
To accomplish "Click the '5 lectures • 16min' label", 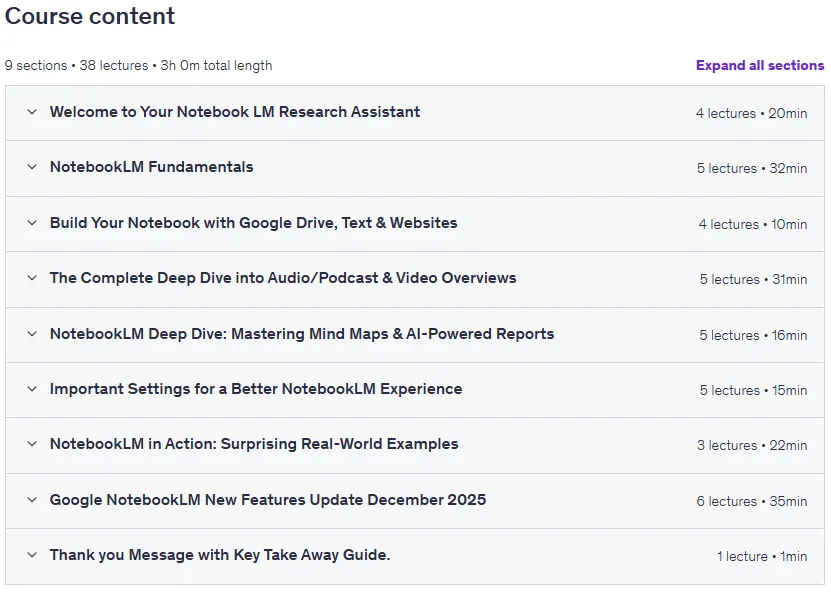I will tap(753, 335).
